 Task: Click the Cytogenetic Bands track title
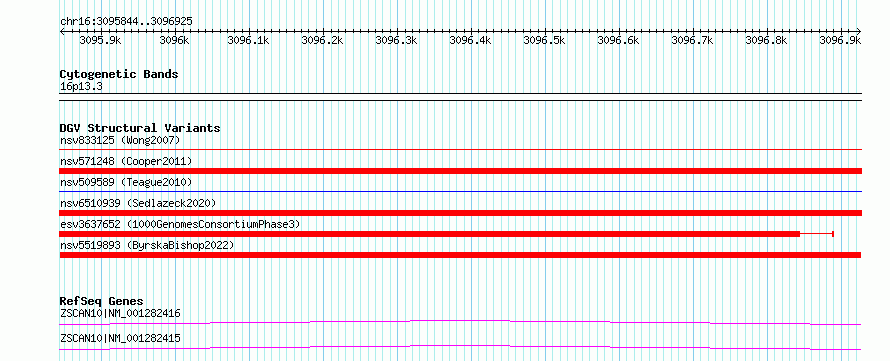tap(119, 74)
